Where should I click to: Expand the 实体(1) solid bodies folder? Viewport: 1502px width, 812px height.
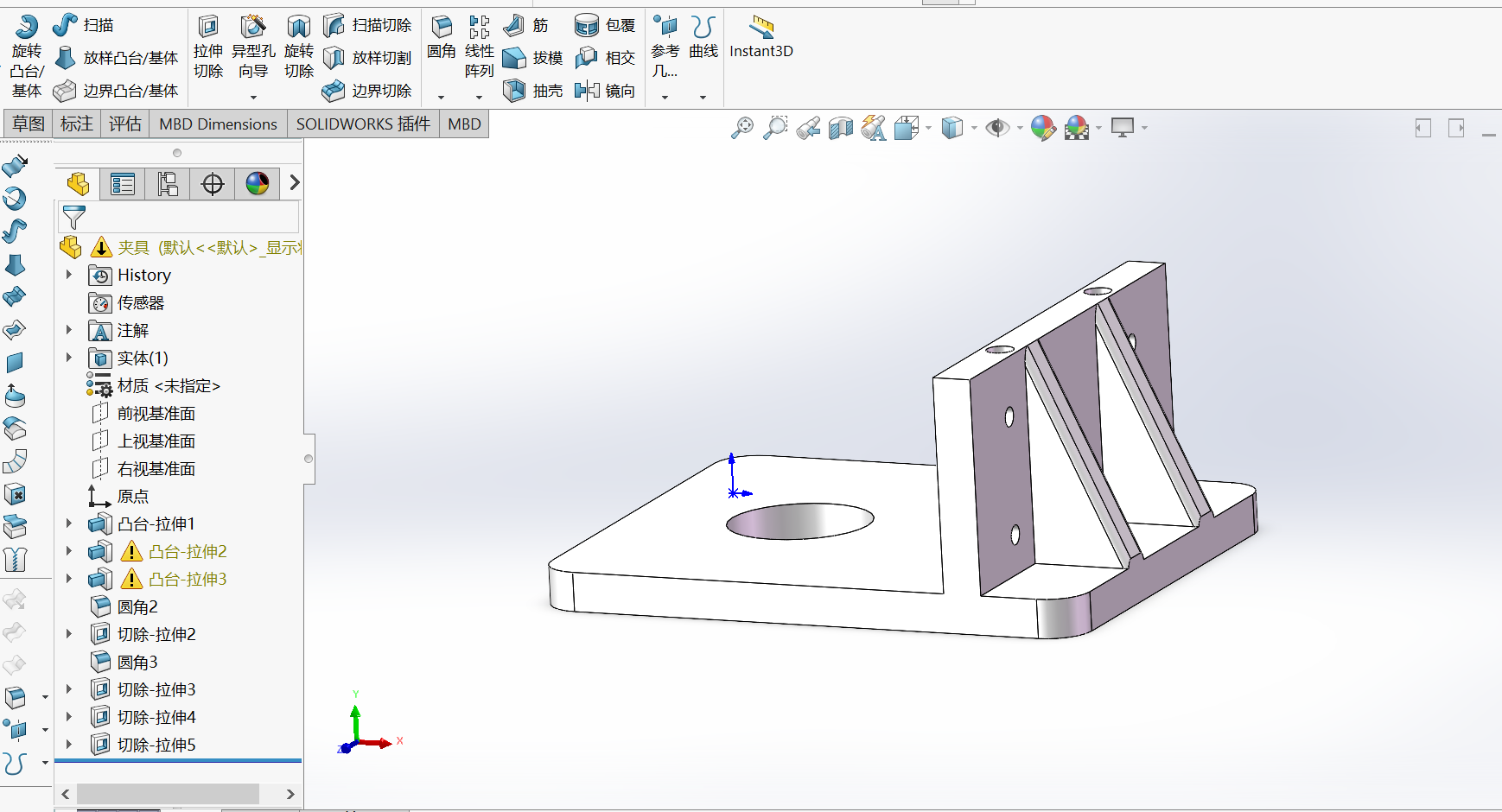(x=69, y=358)
